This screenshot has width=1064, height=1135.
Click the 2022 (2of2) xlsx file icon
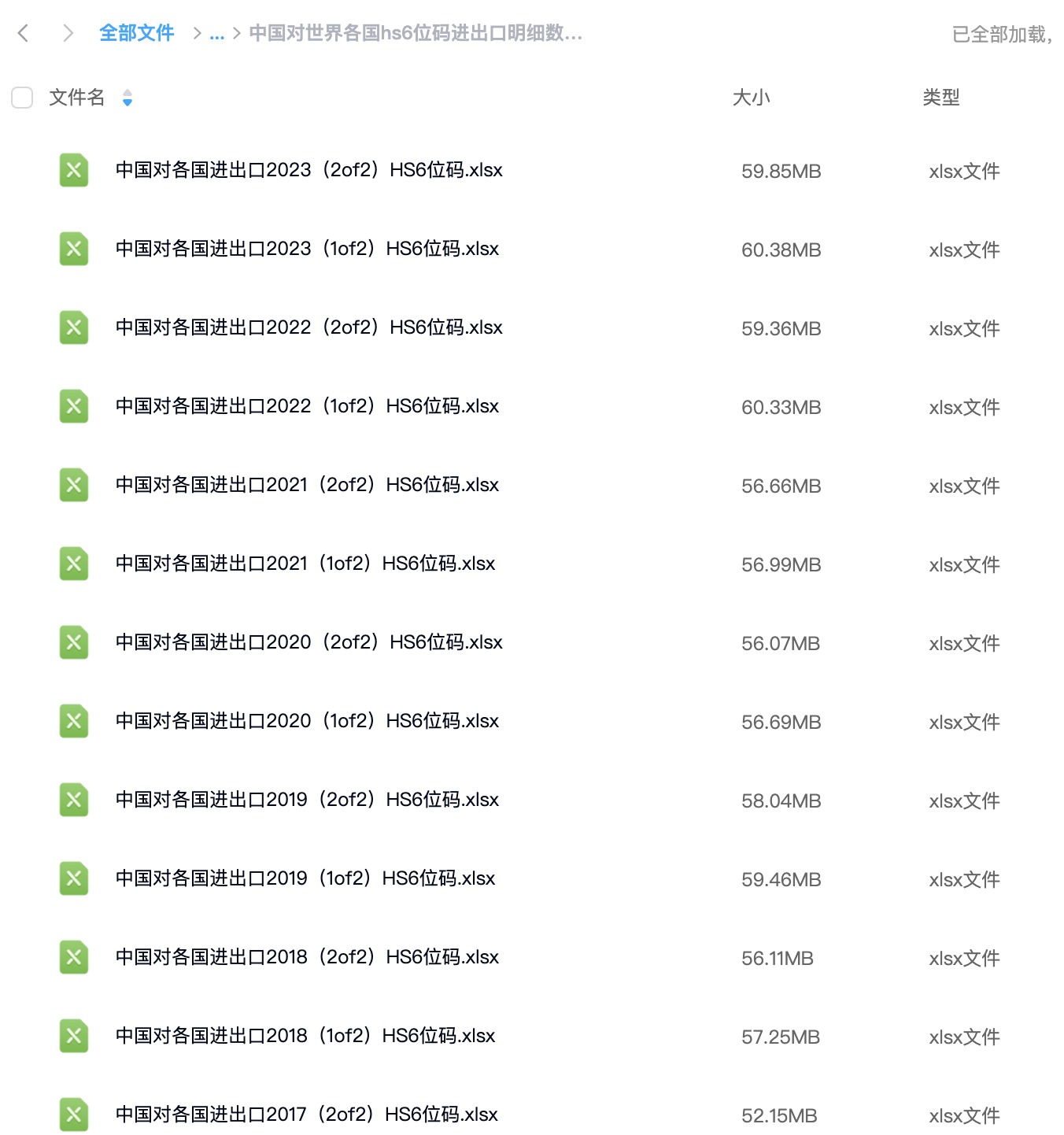pyautogui.click(x=74, y=327)
